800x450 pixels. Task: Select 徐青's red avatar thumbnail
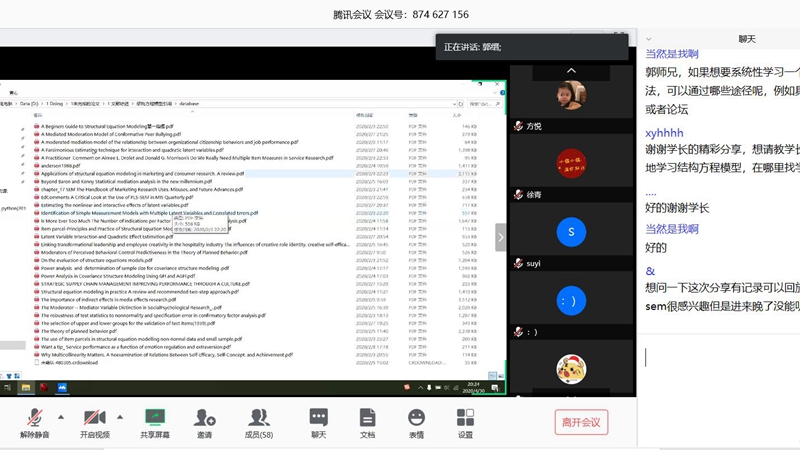pyautogui.click(x=571, y=163)
